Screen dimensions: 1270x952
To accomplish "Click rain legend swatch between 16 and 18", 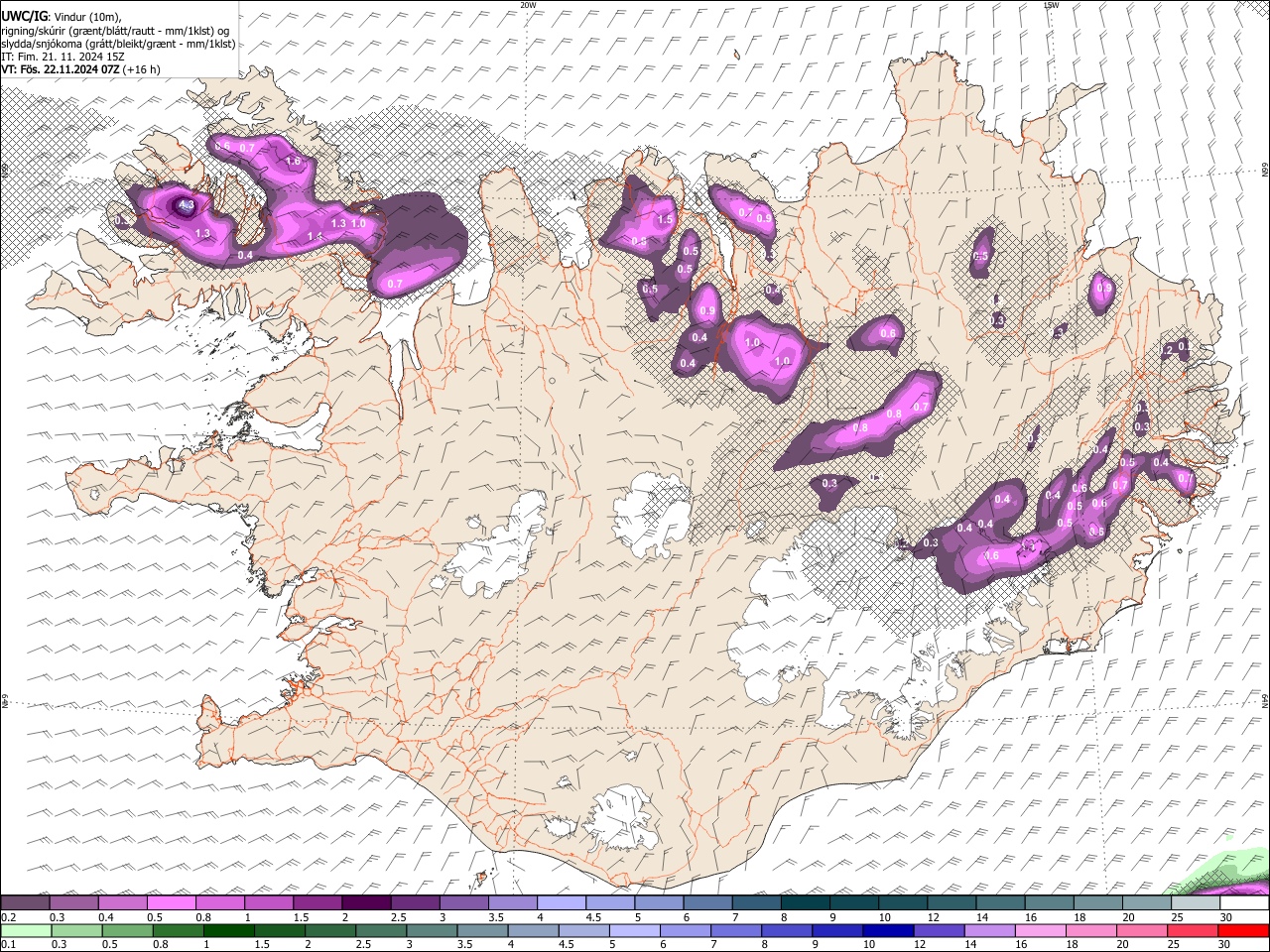I will tap(1039, 930).
